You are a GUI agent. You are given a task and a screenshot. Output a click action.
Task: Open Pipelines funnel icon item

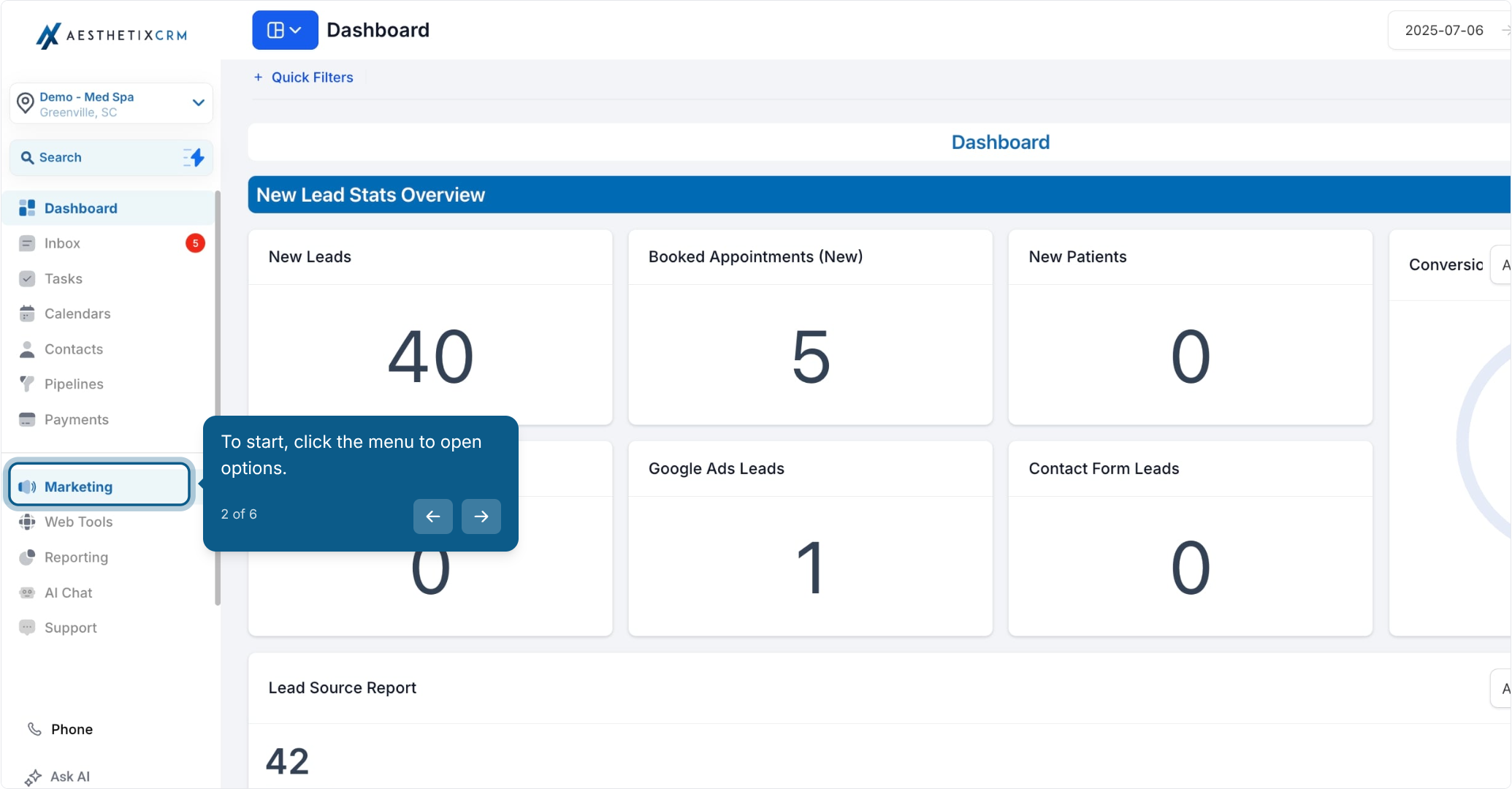pos(110,384)
